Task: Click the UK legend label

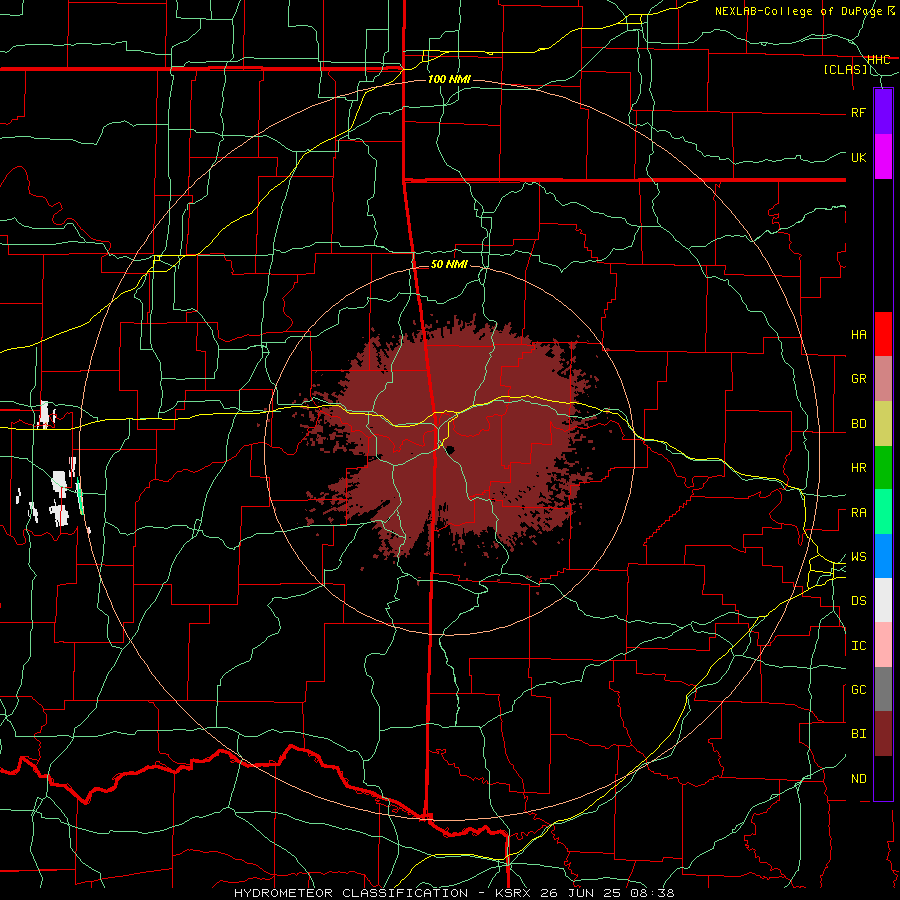Action: click(858, 157)
